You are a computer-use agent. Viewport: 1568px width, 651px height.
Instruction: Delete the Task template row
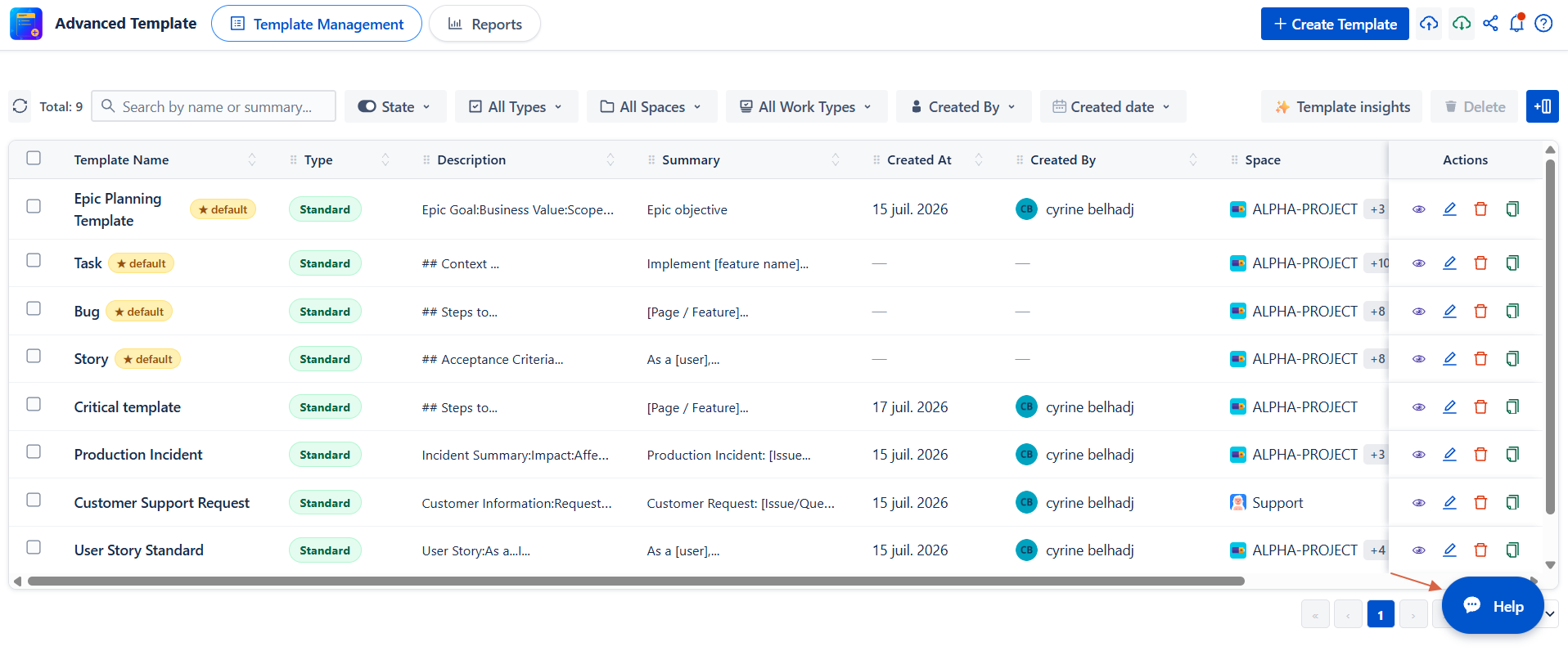[x=1480, y=263]
